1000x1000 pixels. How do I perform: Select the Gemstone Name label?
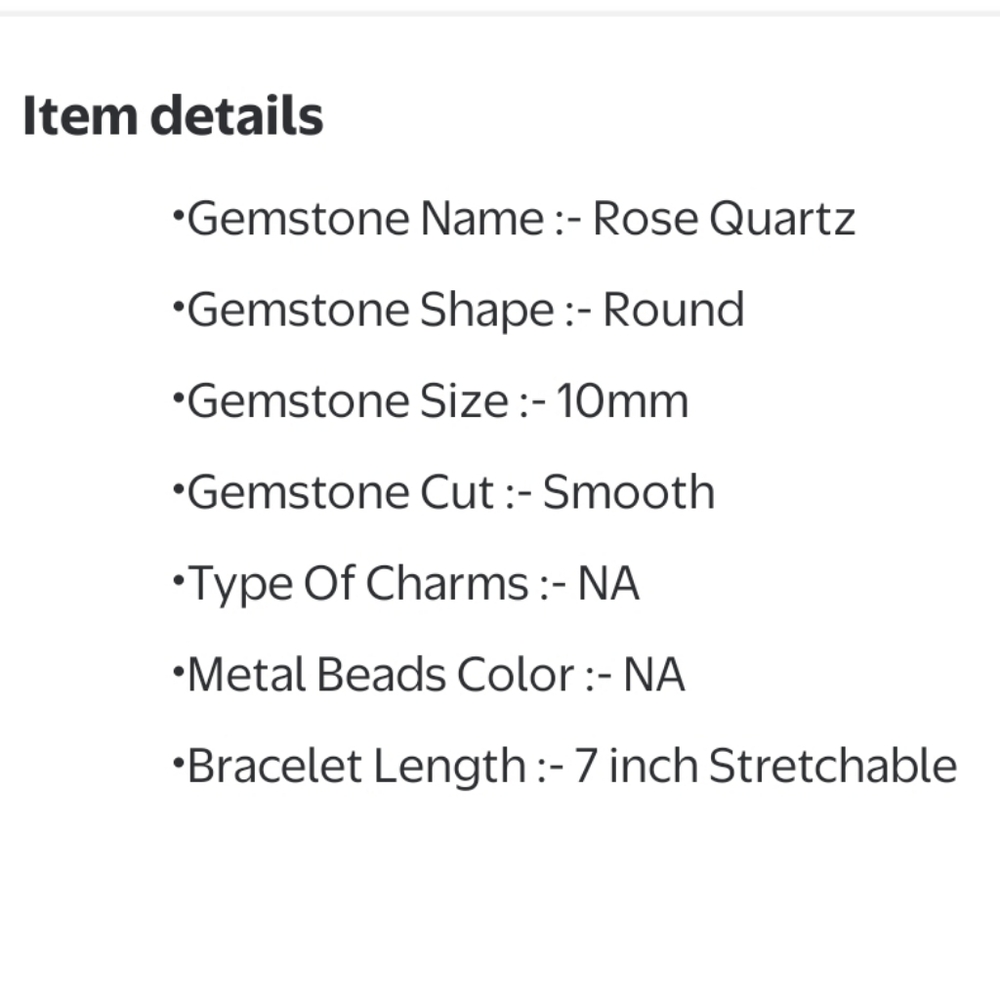[366, 218]
